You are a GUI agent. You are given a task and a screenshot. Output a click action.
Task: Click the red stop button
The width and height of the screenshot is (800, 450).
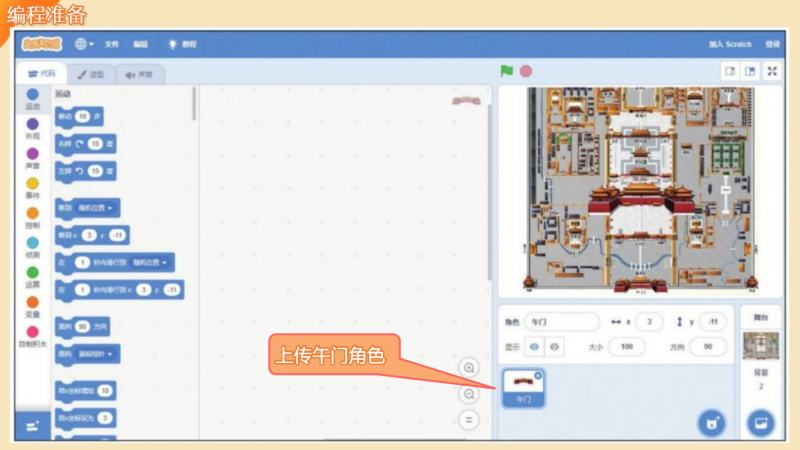pyautogui.click(x=526, y=71)
